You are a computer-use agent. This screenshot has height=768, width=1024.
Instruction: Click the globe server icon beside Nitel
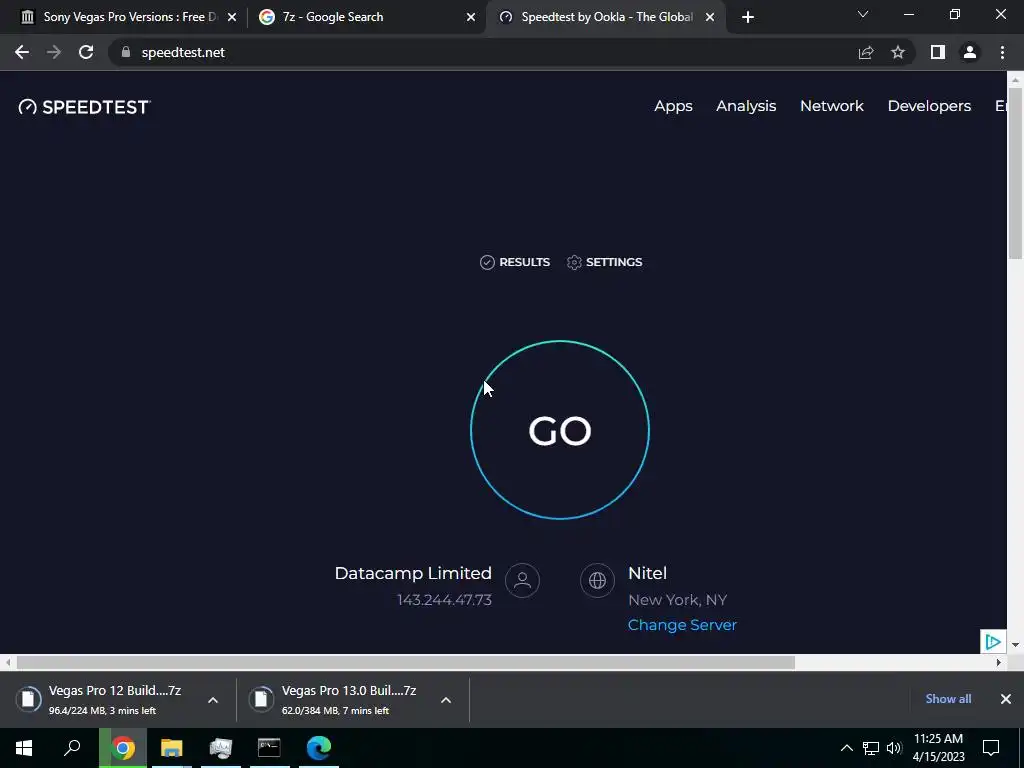click(x=597, y=580)
